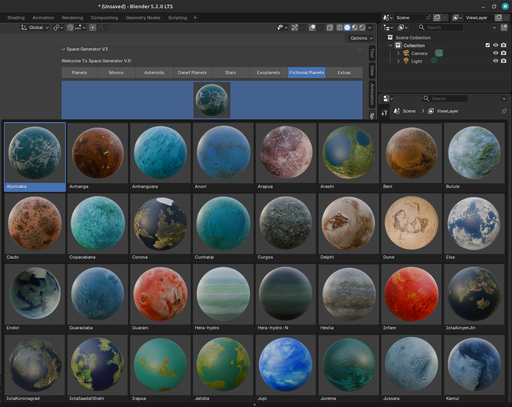Hide Camera in viewport with eye icon
This screenshot has width=512, height=407.
pyautogui.click(x=496, y=53)
